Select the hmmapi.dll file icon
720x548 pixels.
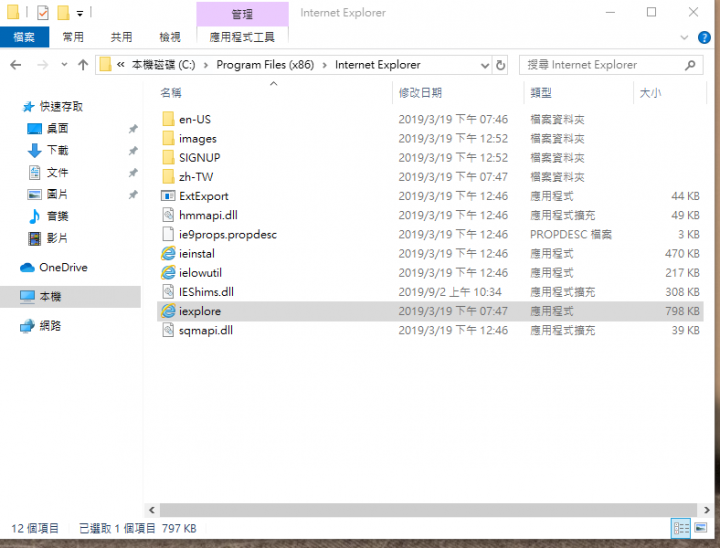pos(168,215)
